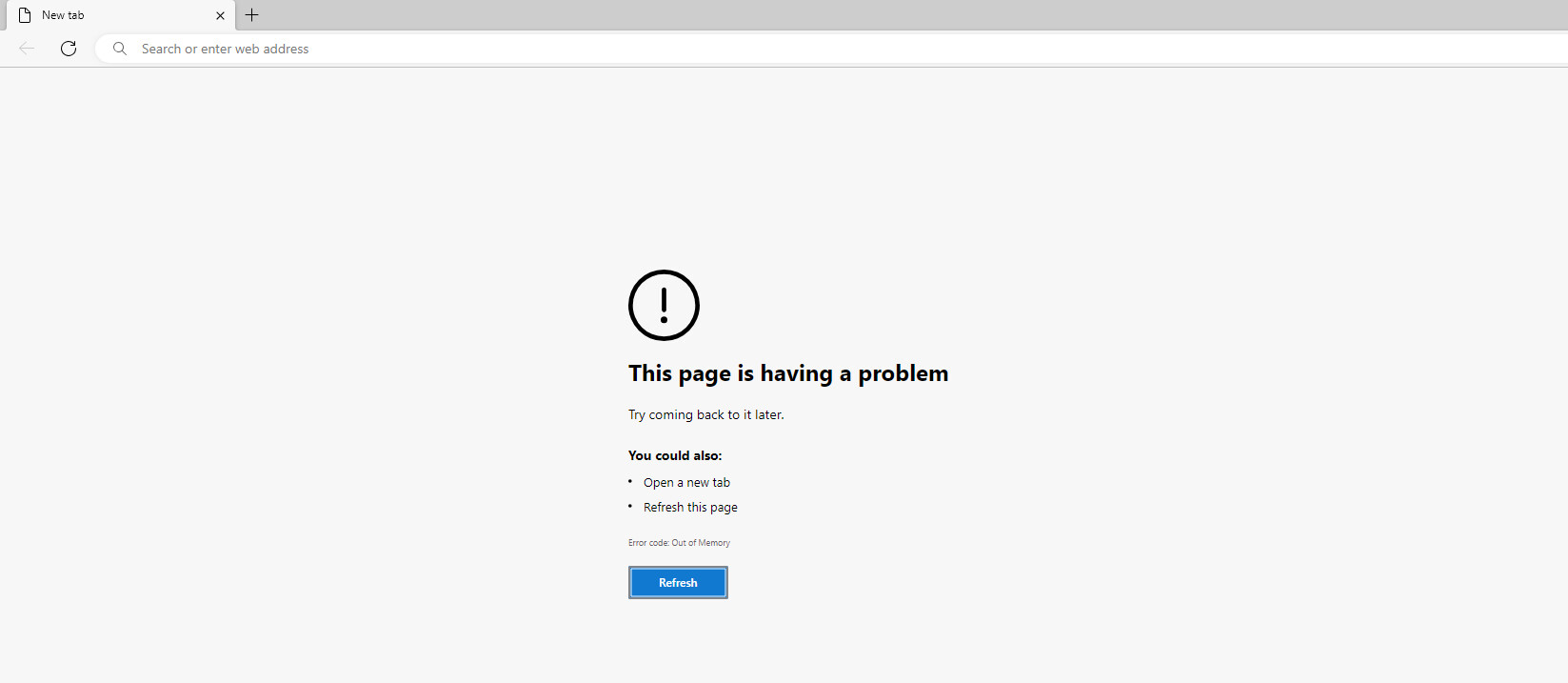Reload the page with the toolbar refresh icon
The image size is (1568, 683).
coord(69,49)
